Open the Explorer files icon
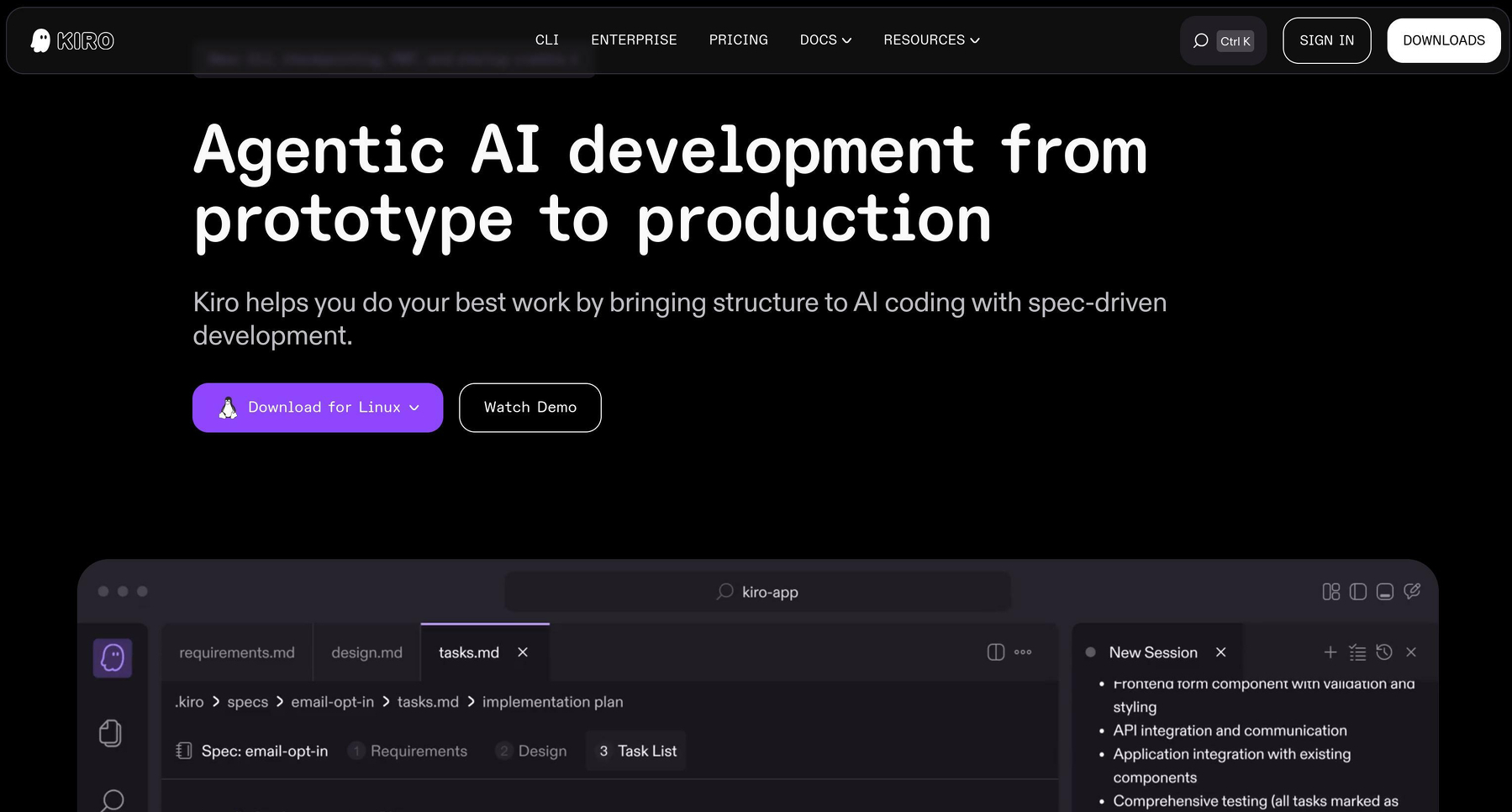The height and width of the screenshot is (812, 1512). tap(111, 733)
